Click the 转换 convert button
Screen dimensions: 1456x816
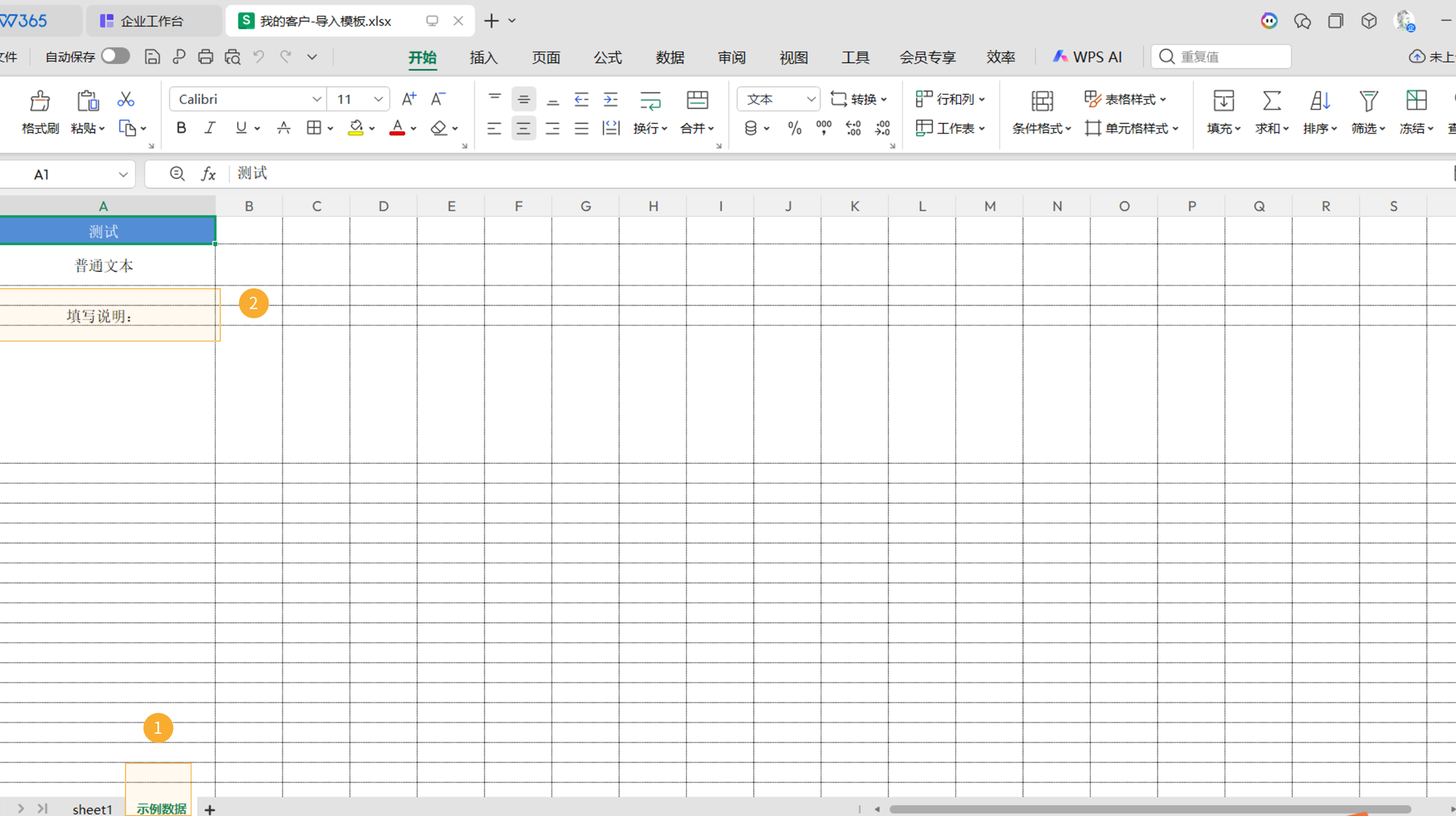[x=859, y=99]
